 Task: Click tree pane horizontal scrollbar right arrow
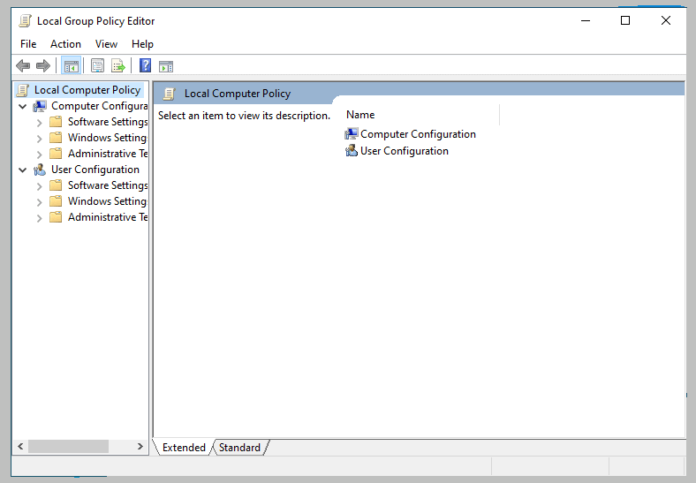141,446
